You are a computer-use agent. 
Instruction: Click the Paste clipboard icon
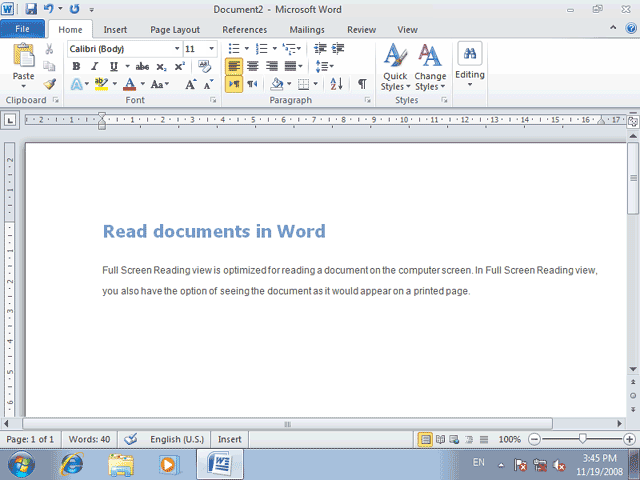(24, 55)
